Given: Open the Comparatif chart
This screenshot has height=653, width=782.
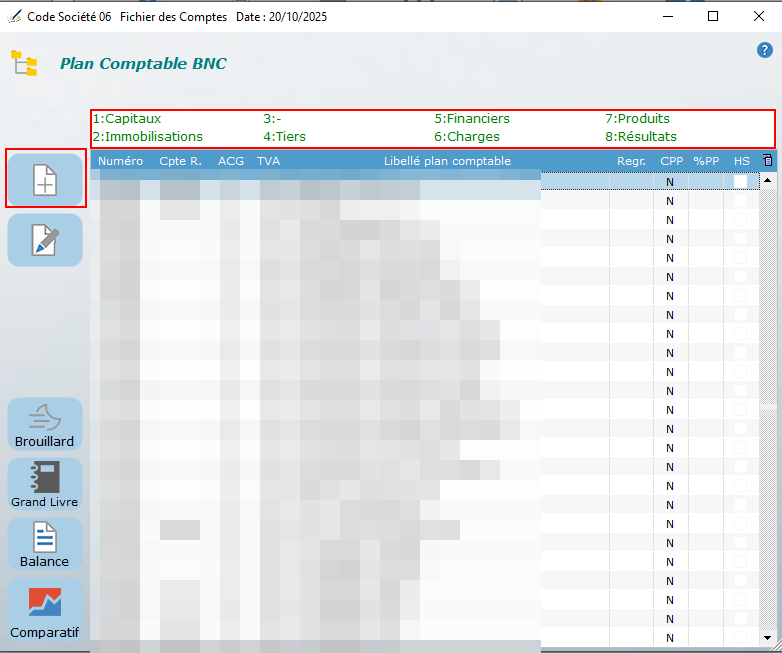Looking at the screenshot, I should tap(45, 610).
